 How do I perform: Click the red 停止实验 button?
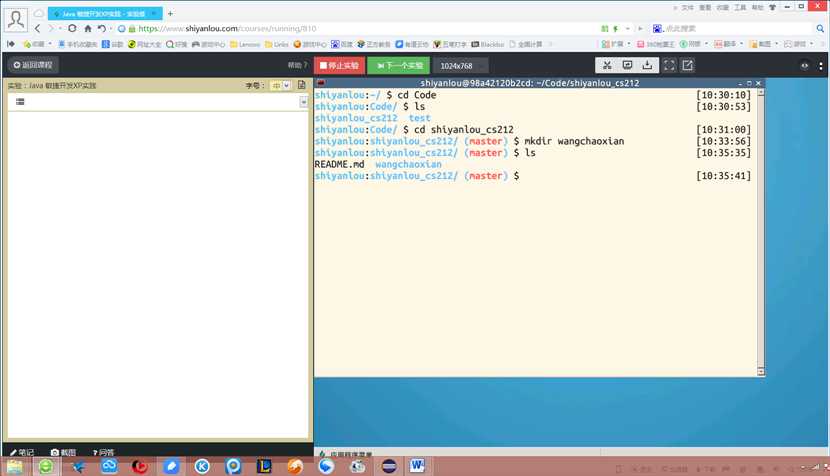click(x=339, y=66)
